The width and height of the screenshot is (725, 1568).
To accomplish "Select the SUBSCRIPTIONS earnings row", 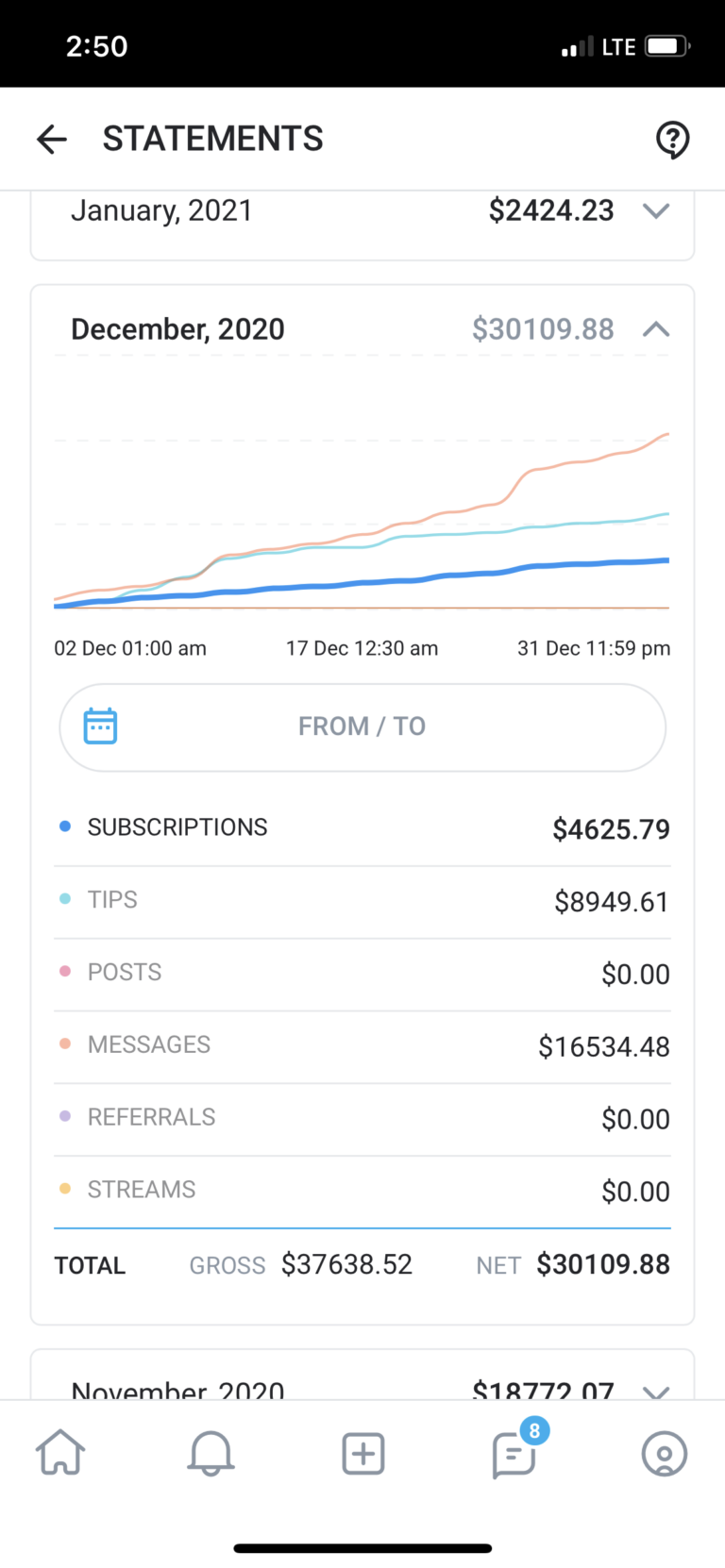I will 362,828.
